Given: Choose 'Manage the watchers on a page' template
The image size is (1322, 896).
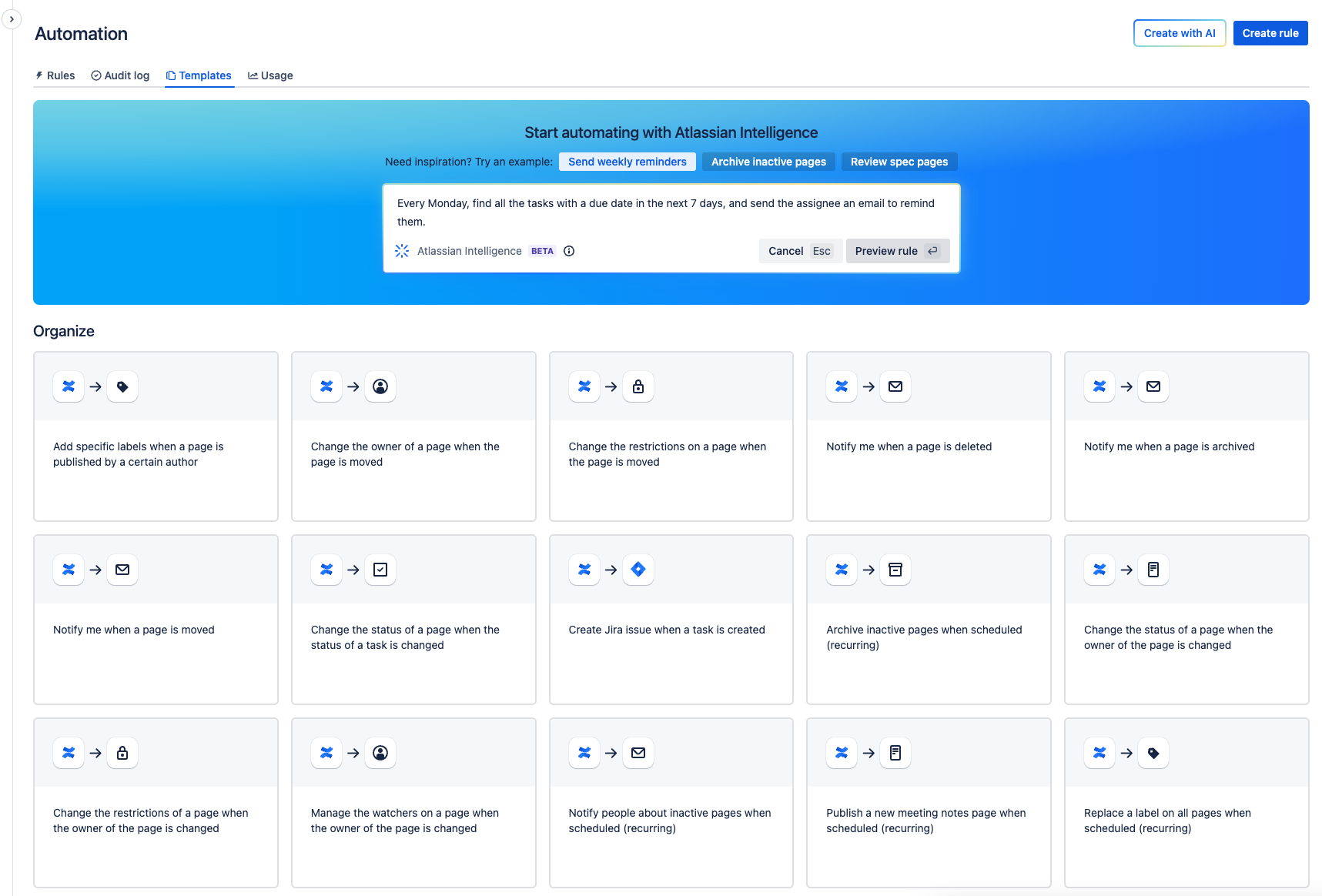Looking at the screenshot, I should click(x=413, y=803).
